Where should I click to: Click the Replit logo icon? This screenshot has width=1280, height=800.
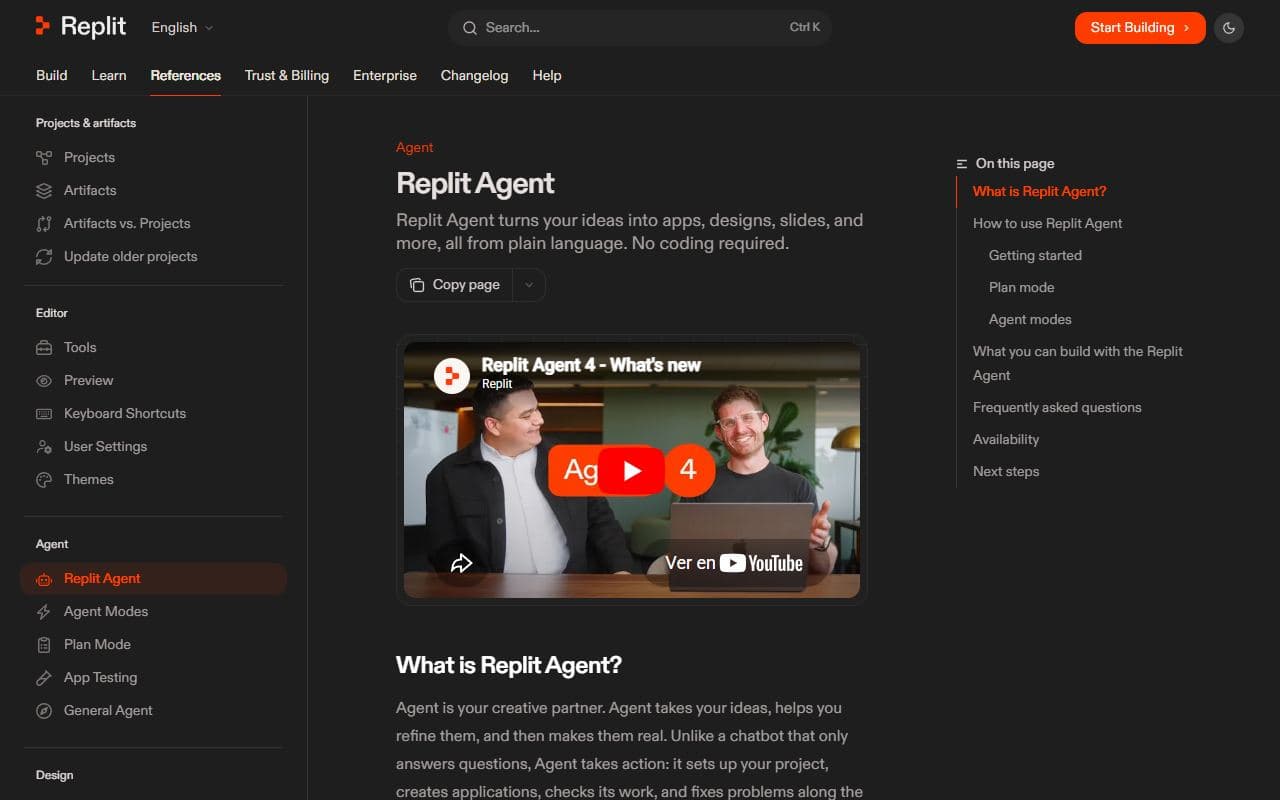(x=43, y=27)
